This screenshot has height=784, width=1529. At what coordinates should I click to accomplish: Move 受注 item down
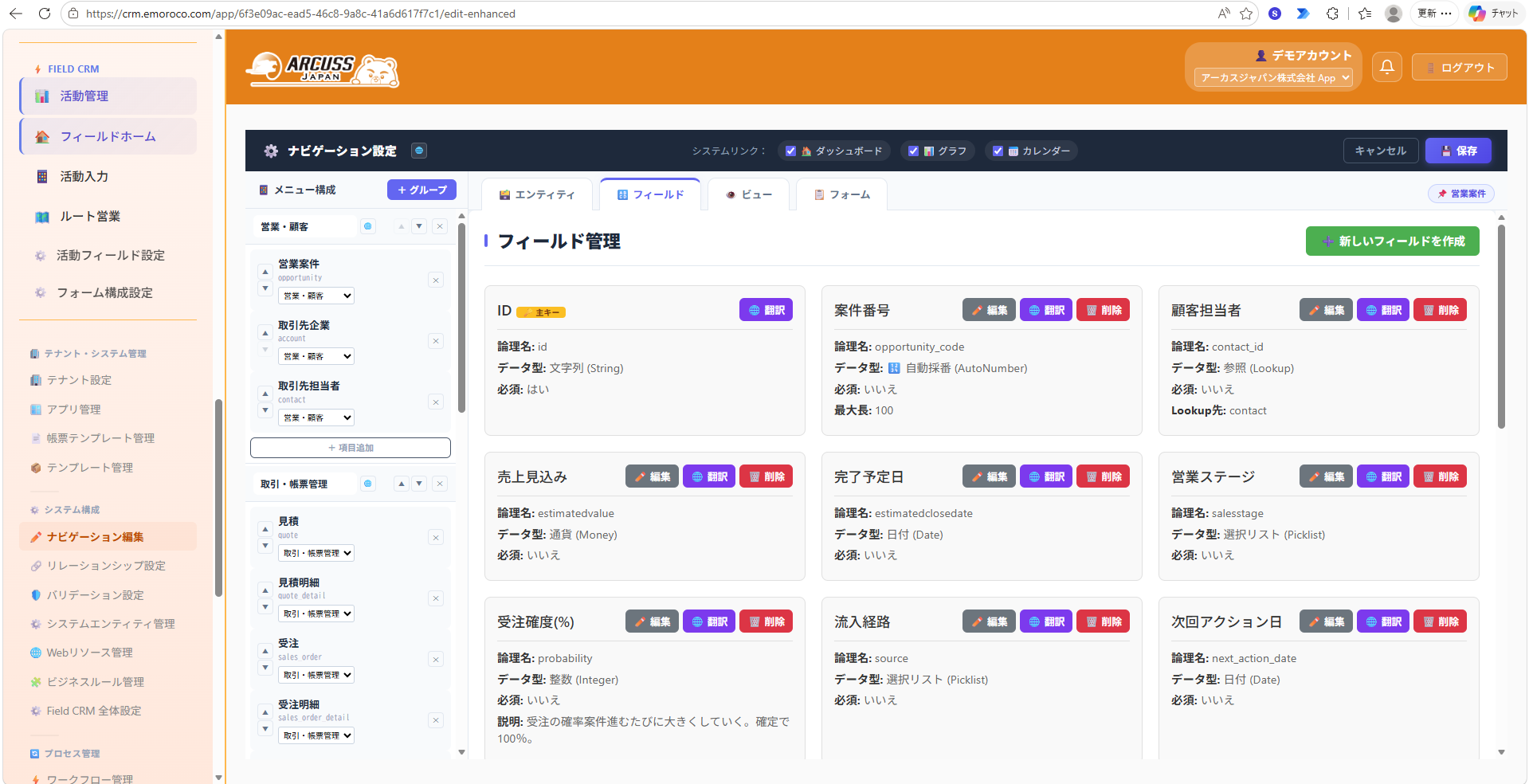[265, 668]
